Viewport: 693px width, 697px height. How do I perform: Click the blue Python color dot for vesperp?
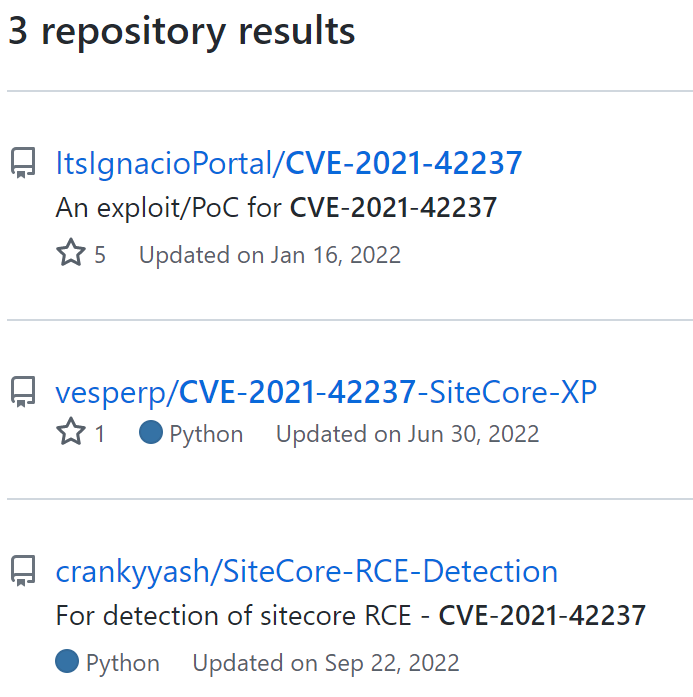(x=151, y=432)
